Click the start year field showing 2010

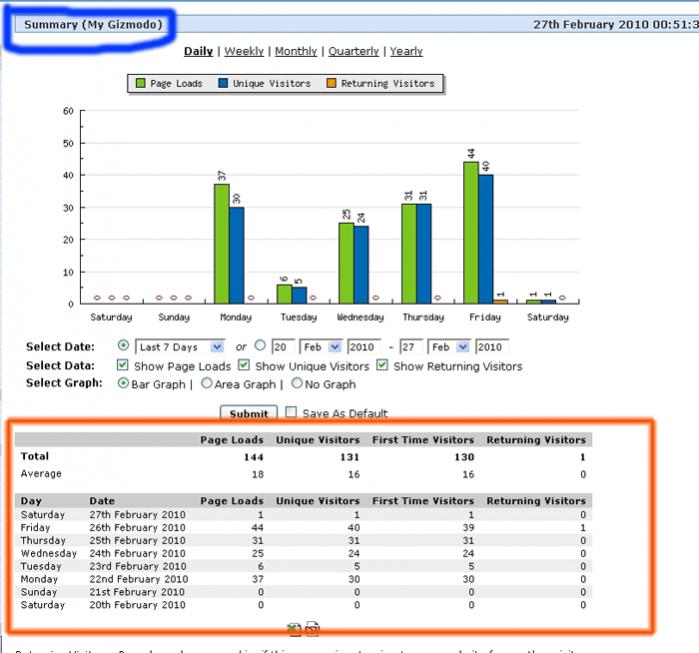pyautogui.click(x=364, y=347)
